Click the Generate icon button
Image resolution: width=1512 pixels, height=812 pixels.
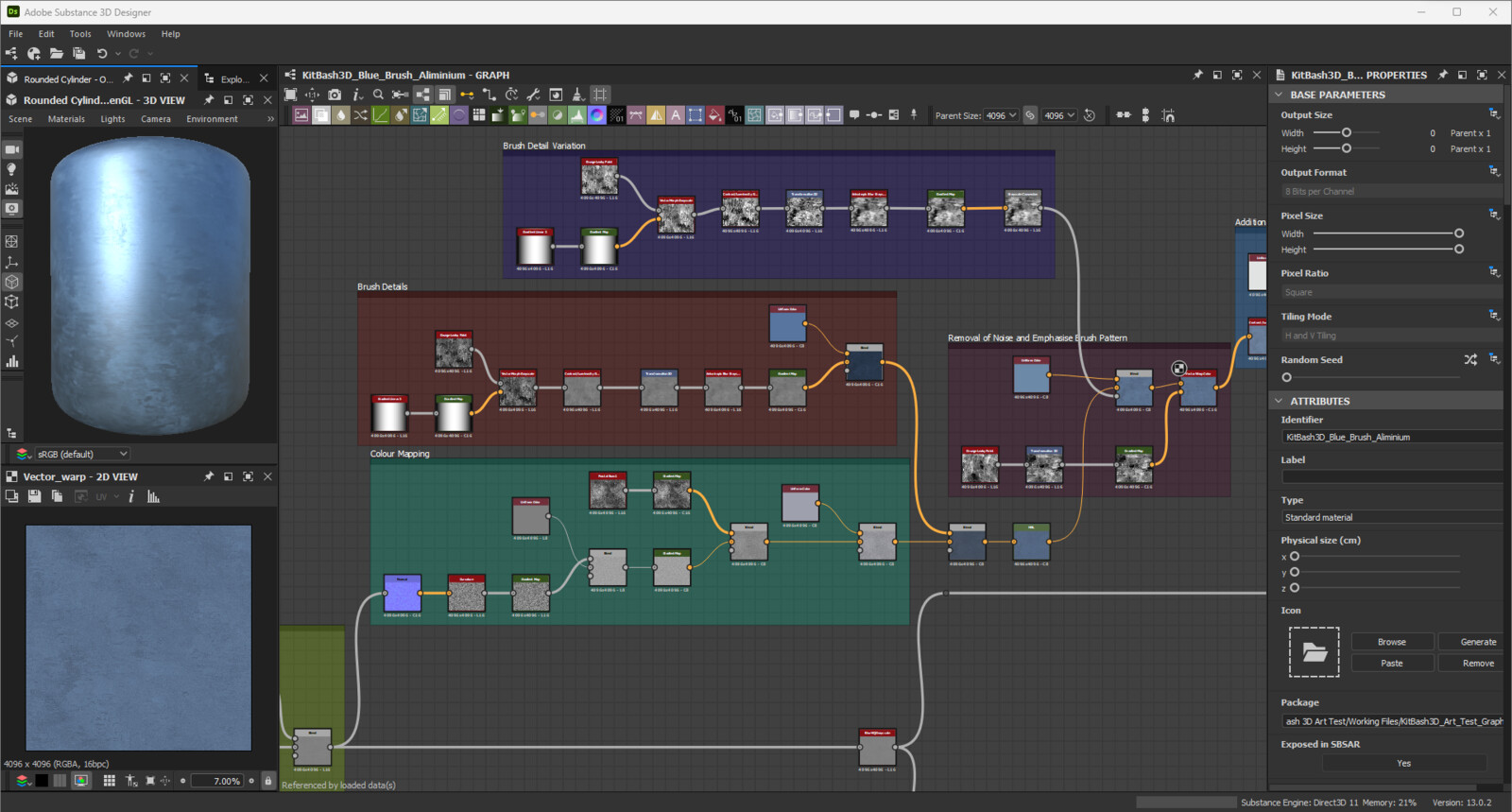[1478, 642]
